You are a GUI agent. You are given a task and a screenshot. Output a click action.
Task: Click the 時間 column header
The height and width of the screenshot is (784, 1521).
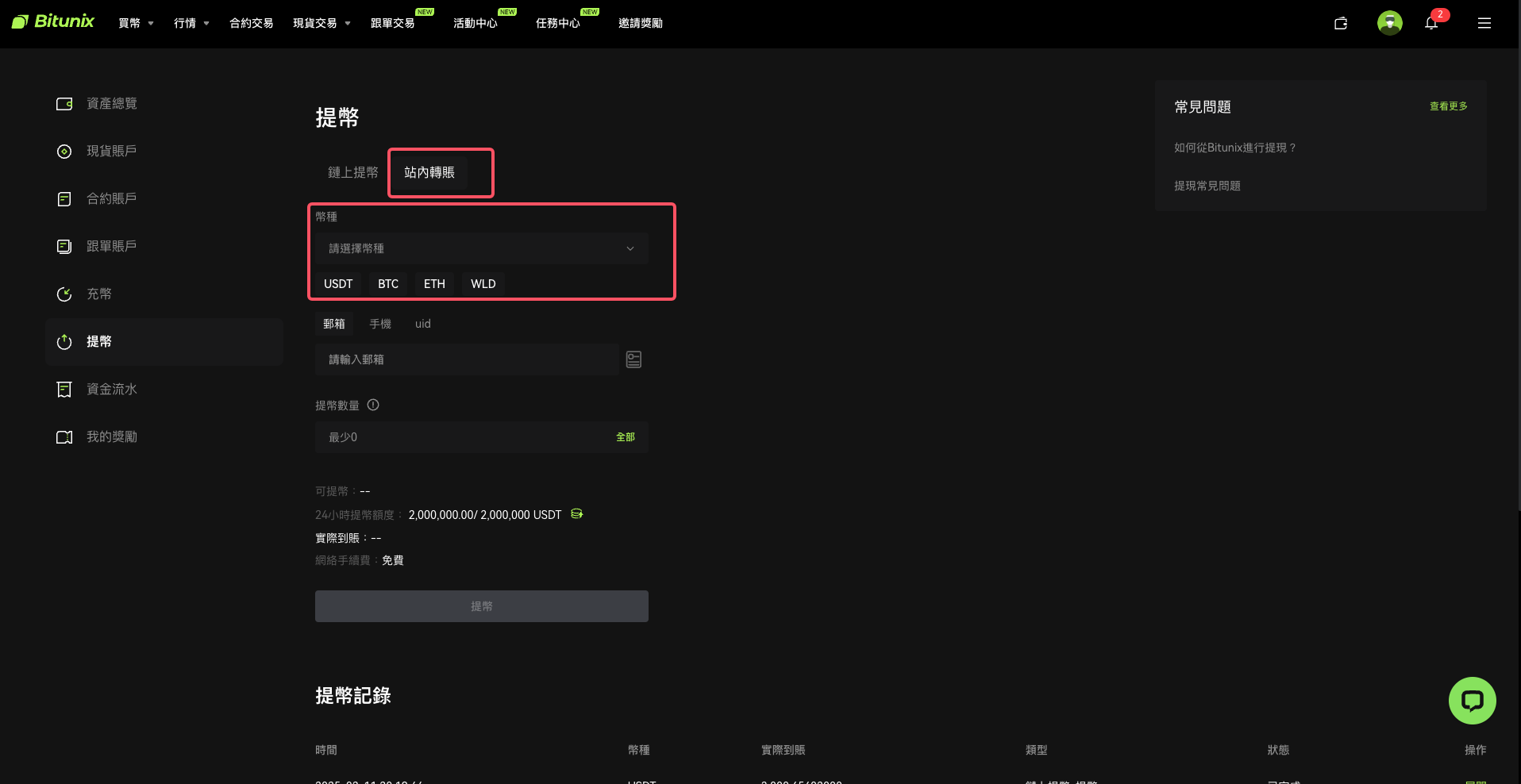coord(326,750)
